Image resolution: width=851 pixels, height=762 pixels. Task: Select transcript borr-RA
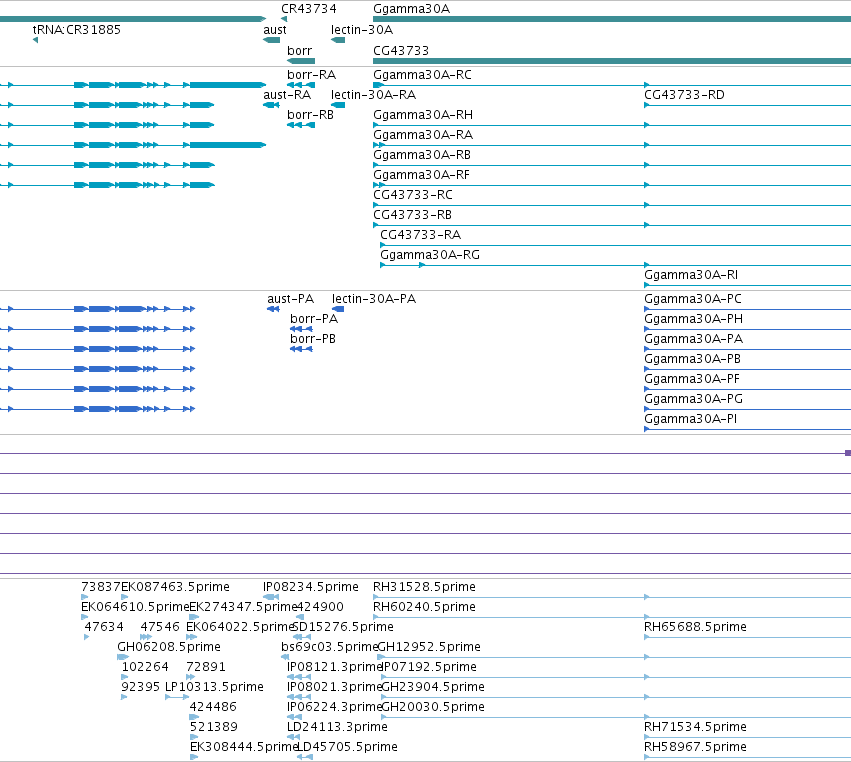(312, 74)
